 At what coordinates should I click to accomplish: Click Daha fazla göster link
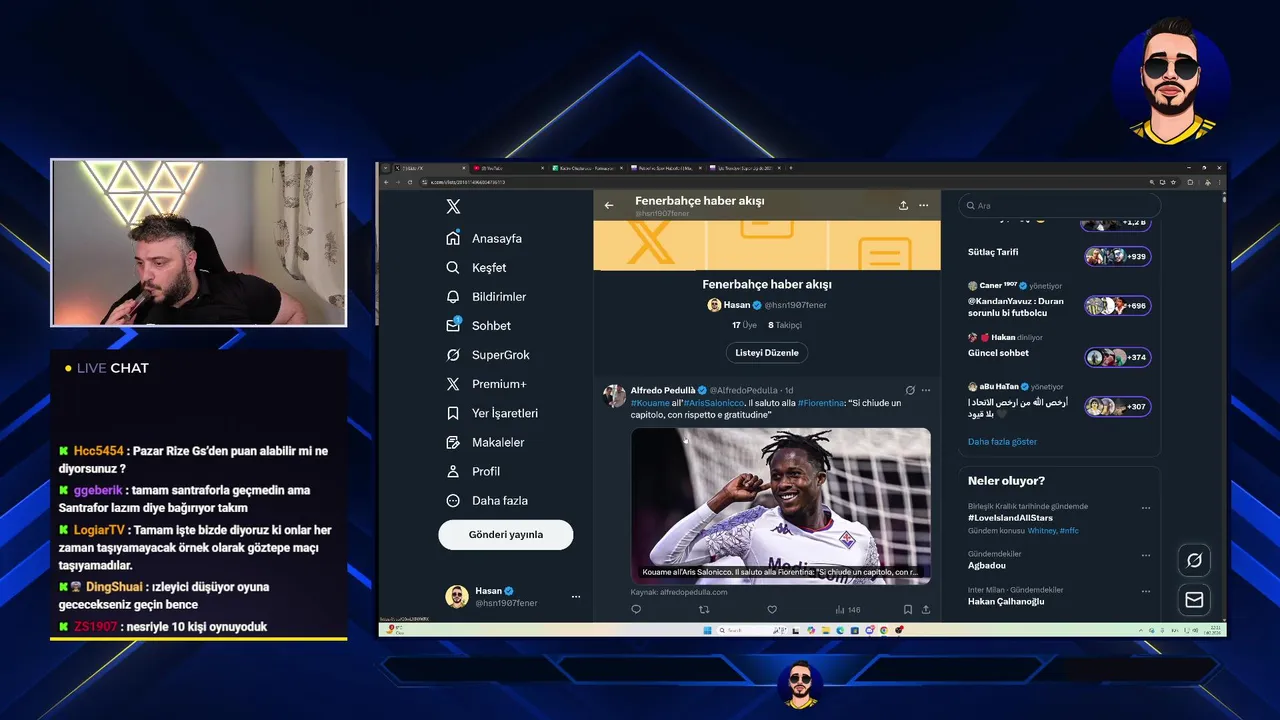pos(1002,442)
